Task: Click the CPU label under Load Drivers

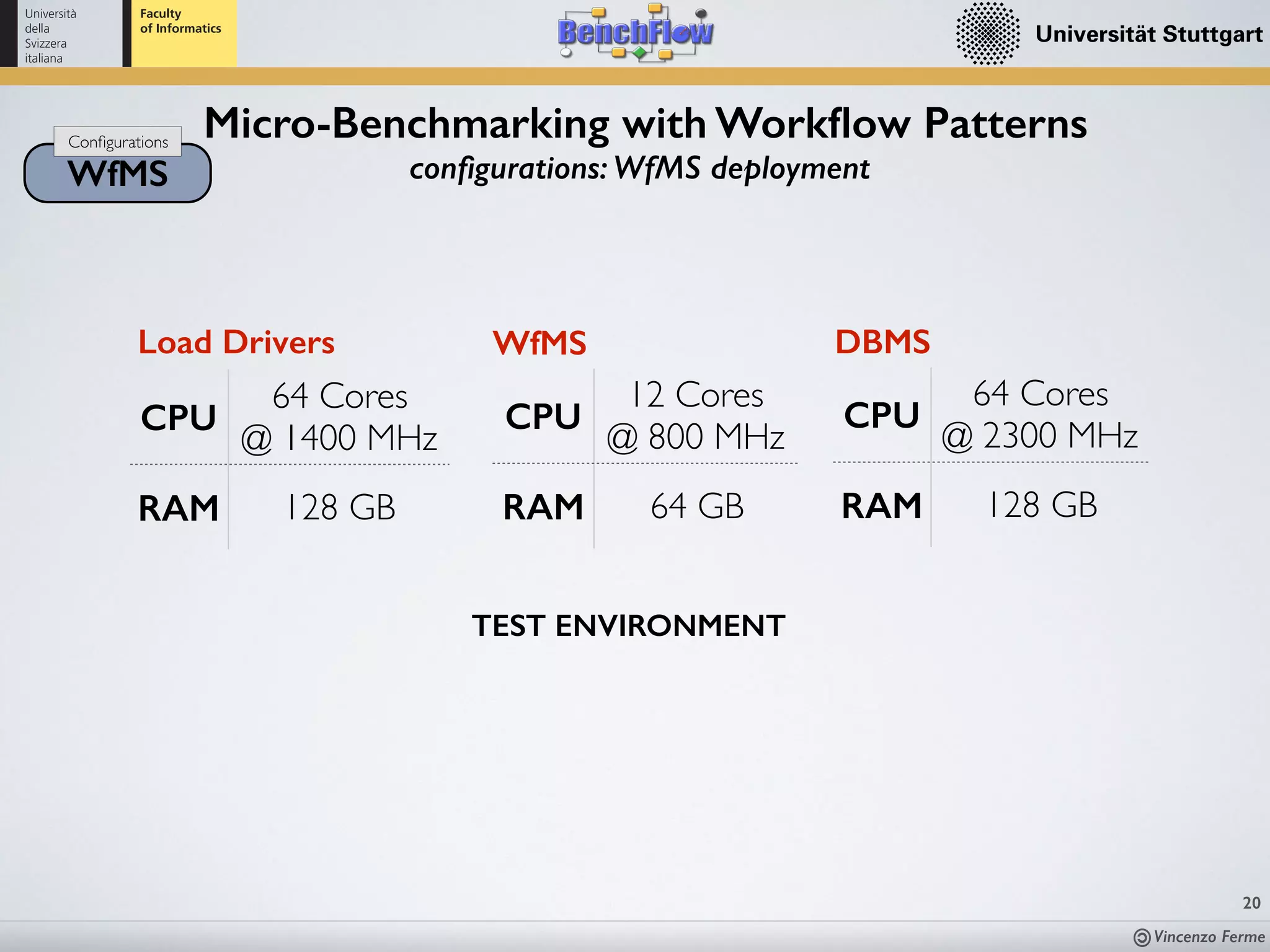Action: [x=178, y=418]
